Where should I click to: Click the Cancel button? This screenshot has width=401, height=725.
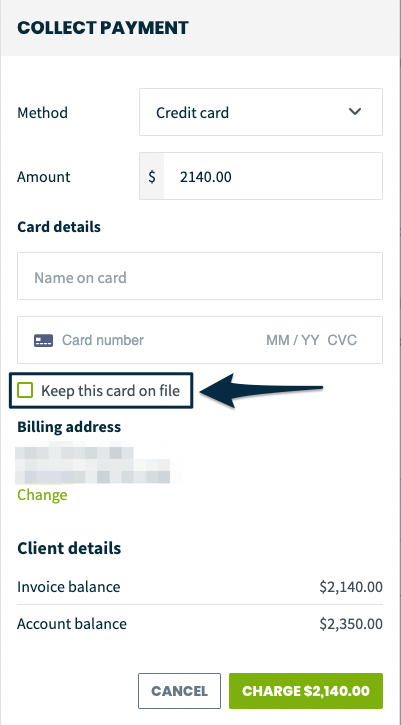[179, 691]
